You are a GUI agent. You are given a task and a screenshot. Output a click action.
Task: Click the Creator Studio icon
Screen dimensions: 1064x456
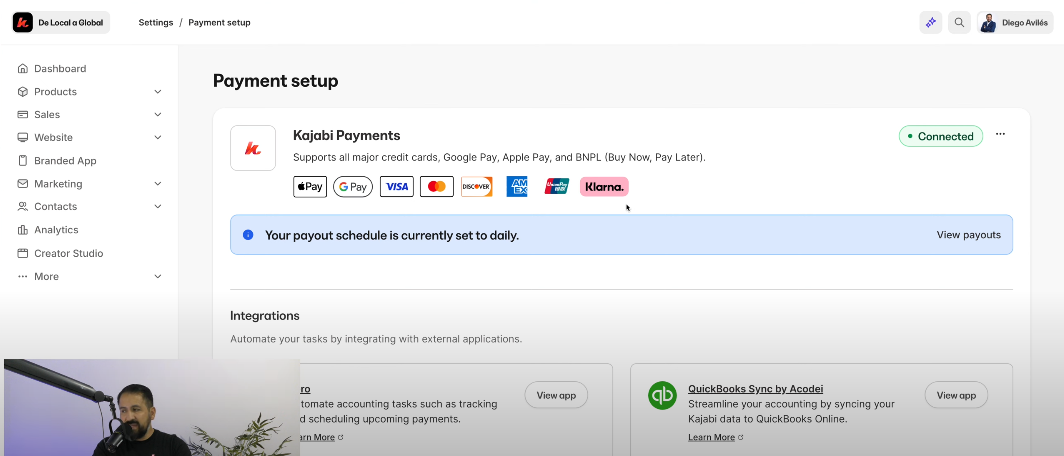tap(23, 254)
